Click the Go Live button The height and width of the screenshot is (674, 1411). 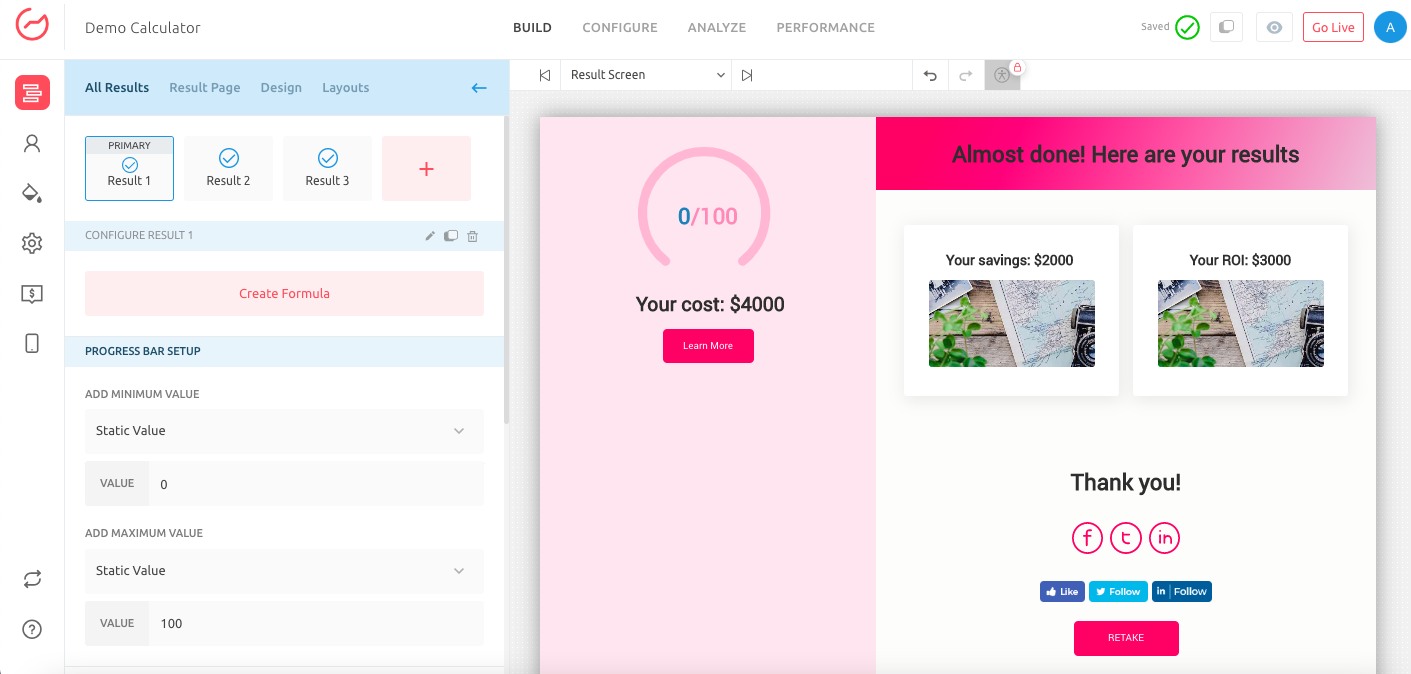[x=1333, y=28]
